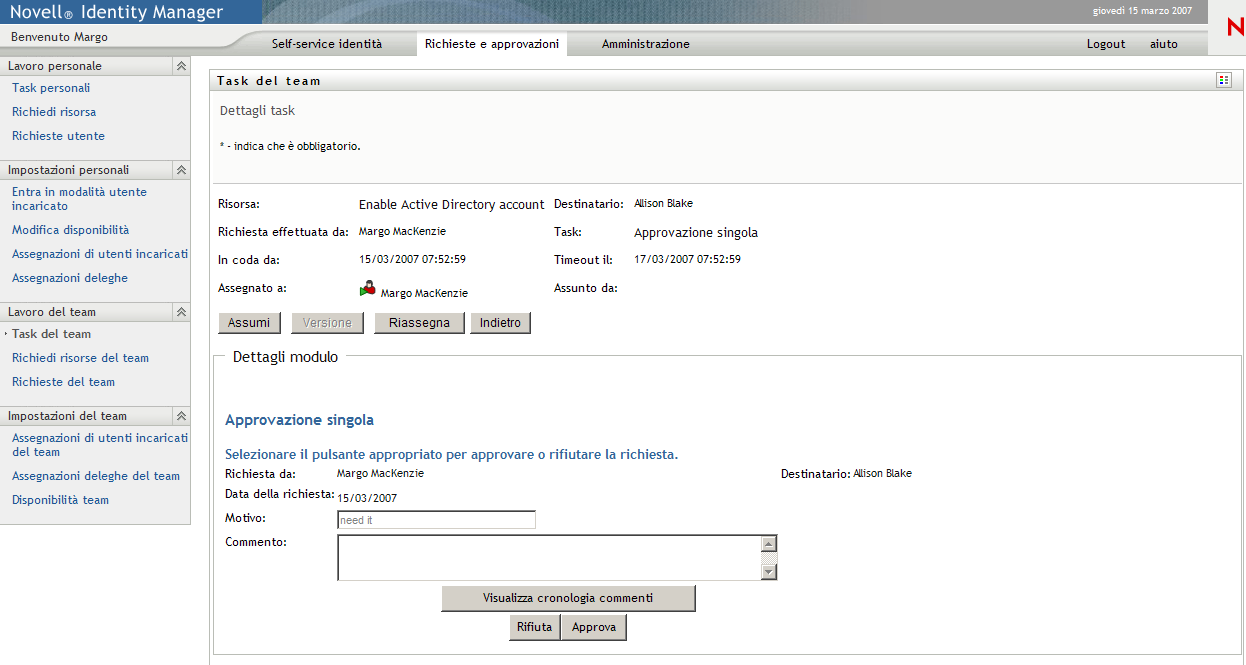Click the Data della richiesta value 15/03/2007
The image size is (1246, 665).
367,498
